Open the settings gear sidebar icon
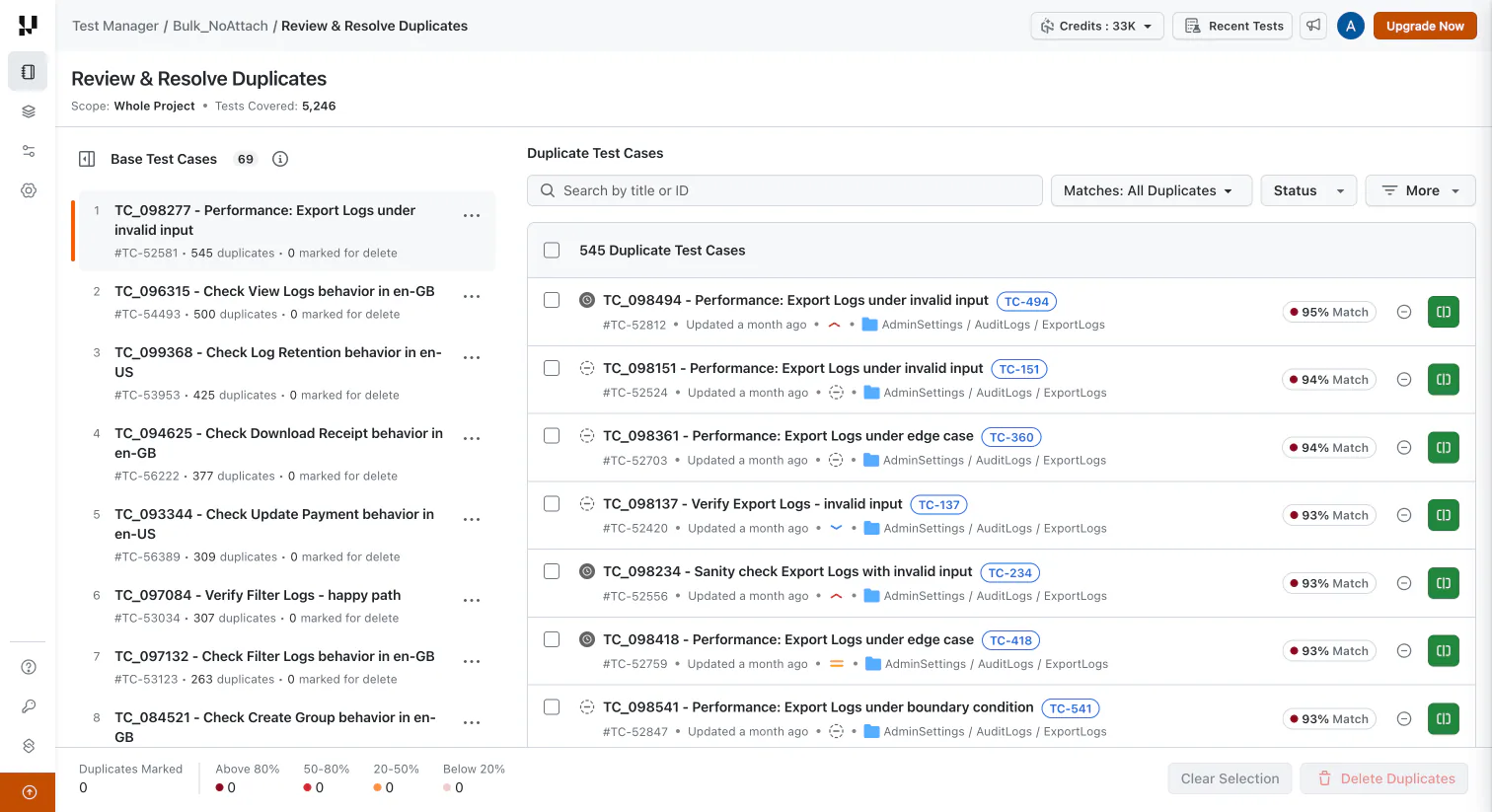The image size is (1492, 812). coord(28,190)
